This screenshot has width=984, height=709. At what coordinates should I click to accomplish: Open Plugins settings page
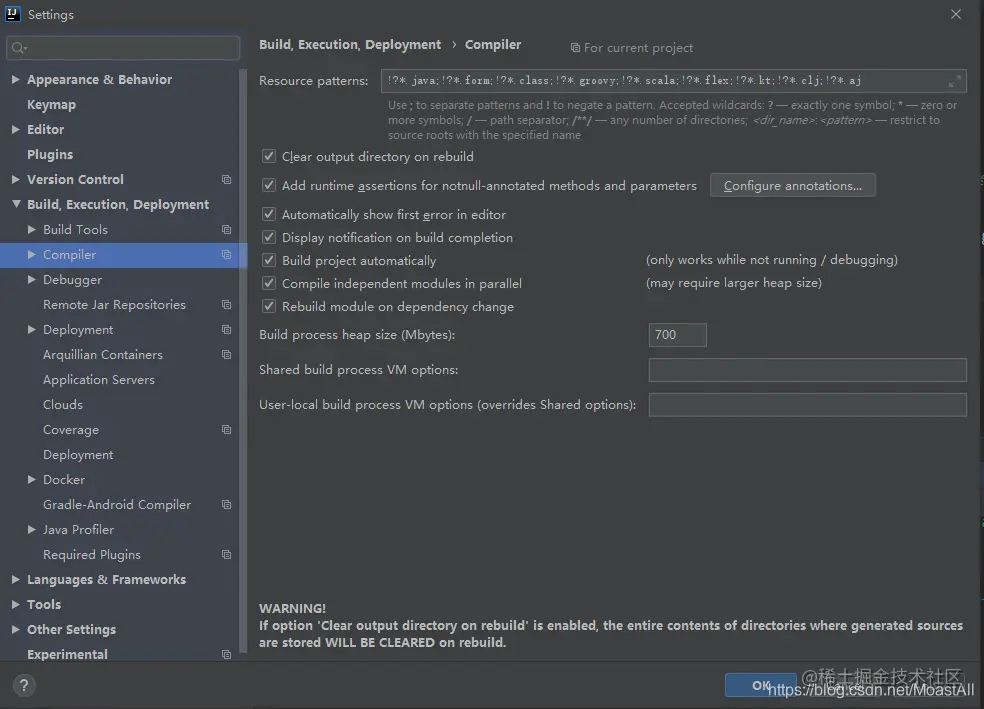click(x=50, y=154)
